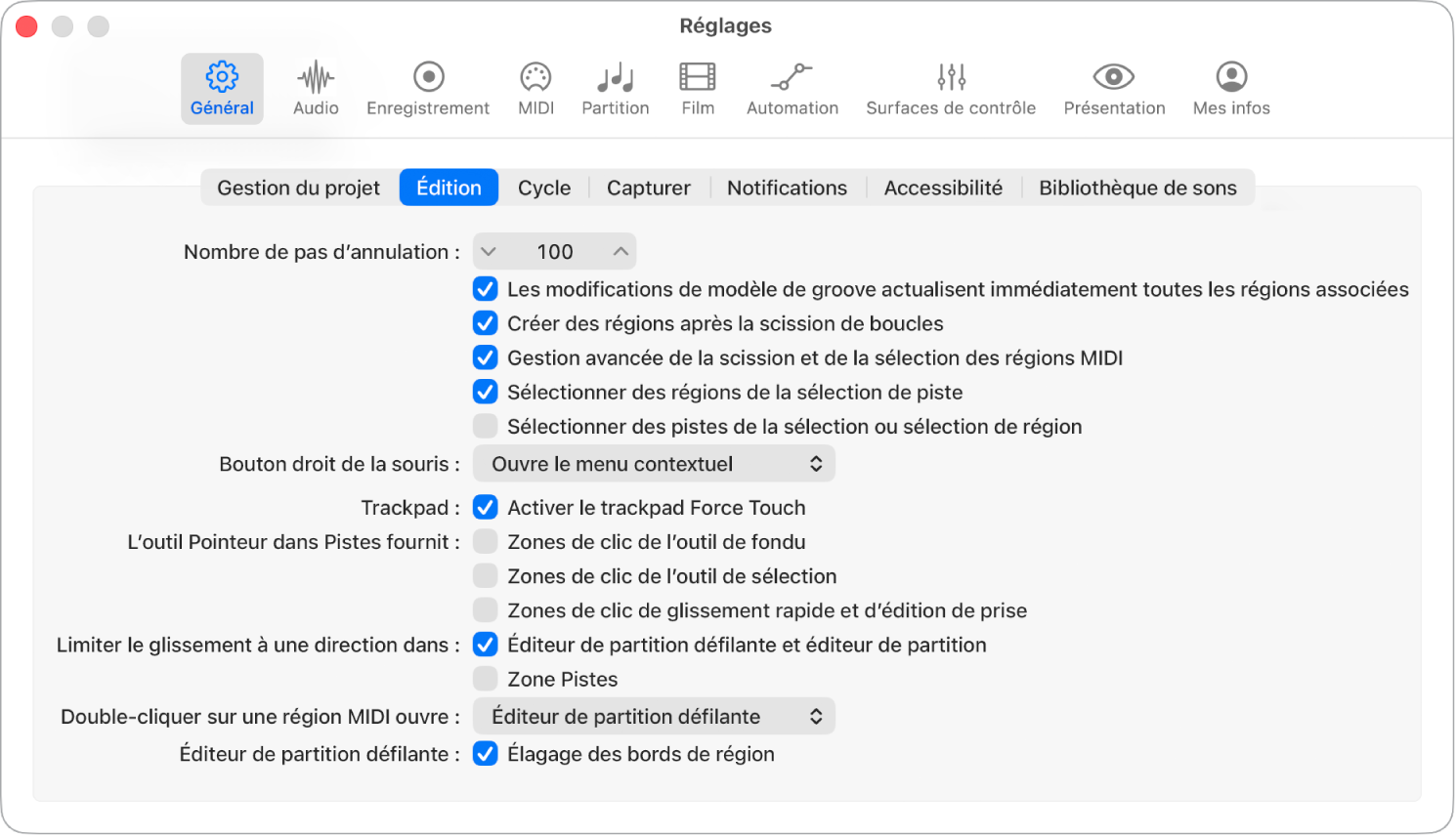Viewport: 1456px width, 837px height.
Task: Click the undo steps value field
Action: coord(553,251)
